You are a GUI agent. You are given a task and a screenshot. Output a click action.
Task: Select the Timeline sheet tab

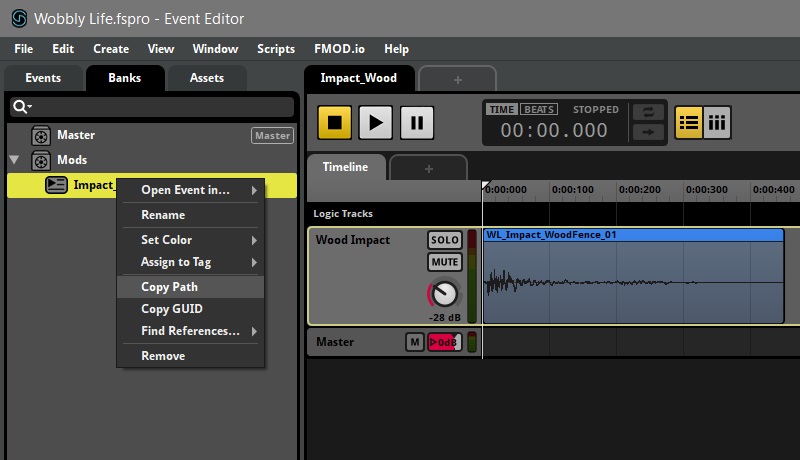(345, 167)
